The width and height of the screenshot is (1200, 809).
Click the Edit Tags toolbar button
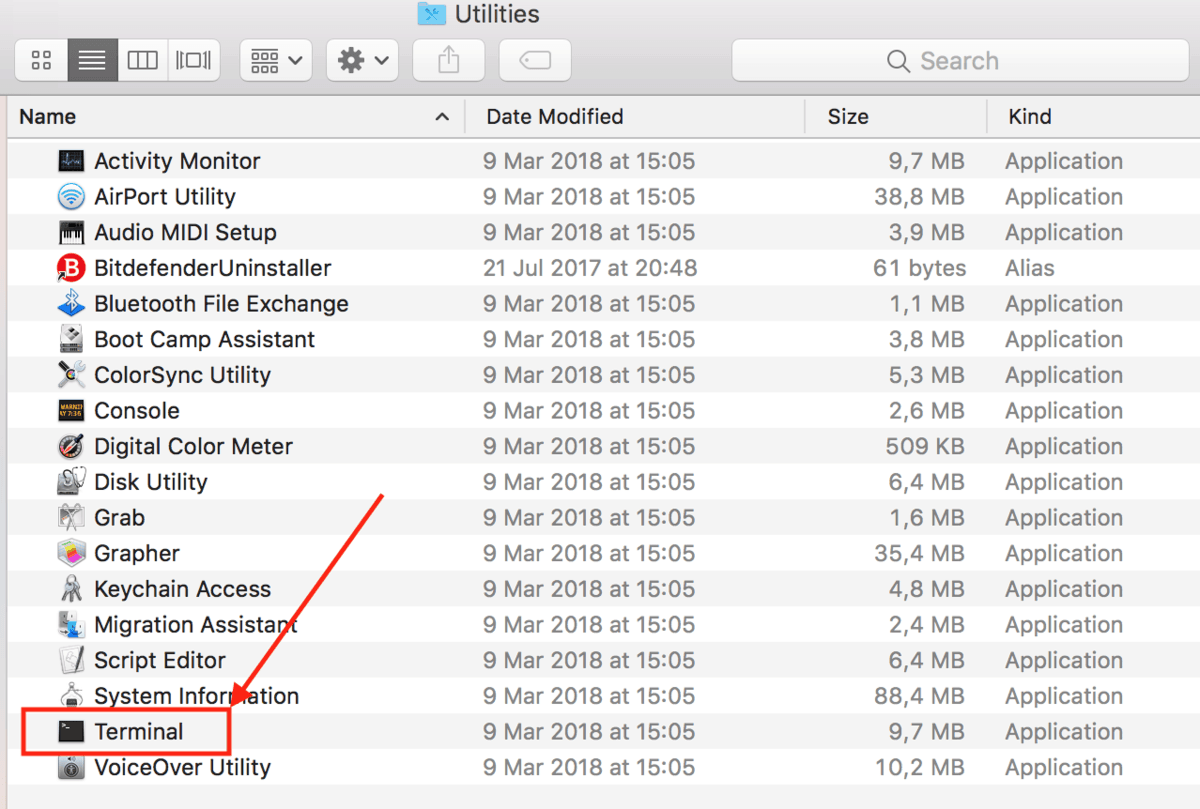535,61
